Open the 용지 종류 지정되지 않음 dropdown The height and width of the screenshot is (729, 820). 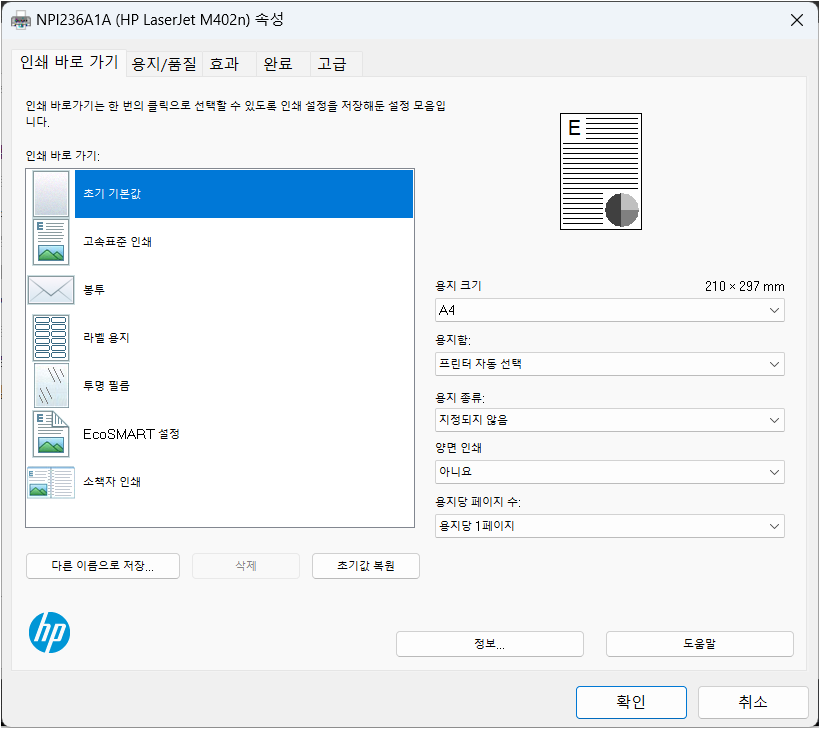[609, 420]
